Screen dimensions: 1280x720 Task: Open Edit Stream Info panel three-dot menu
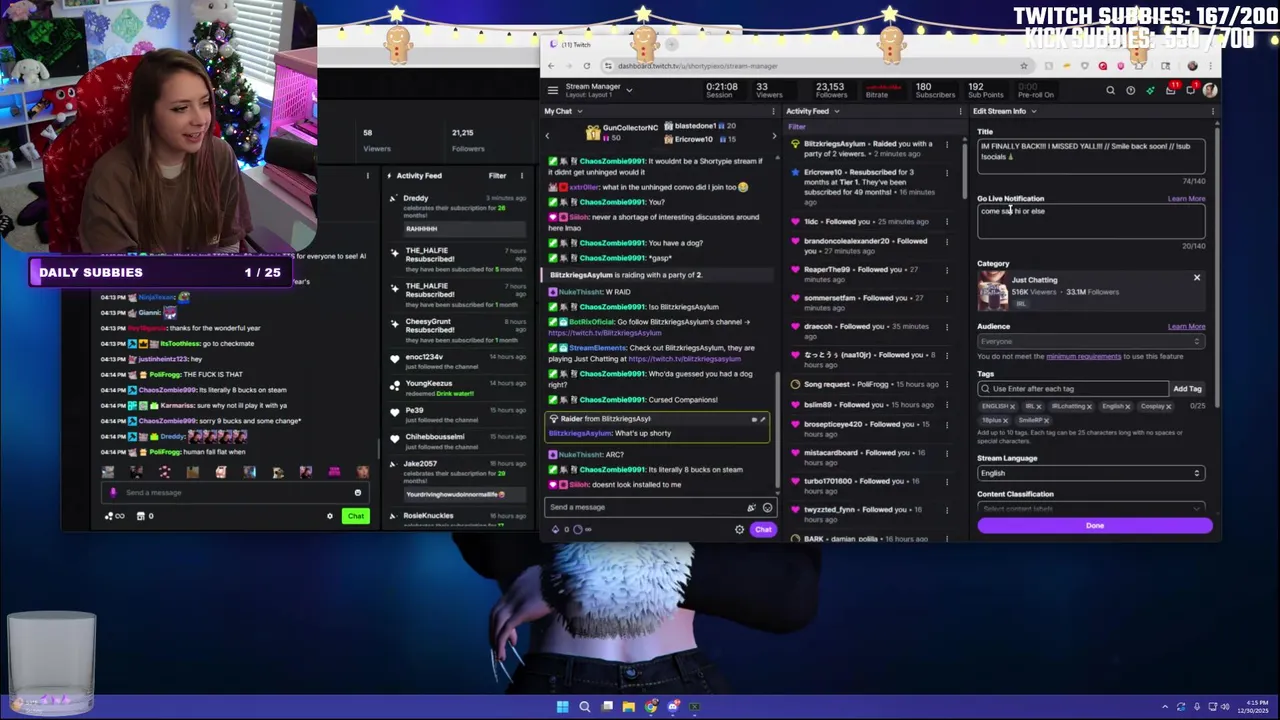pyautogui.click(x=1214, y=111)
